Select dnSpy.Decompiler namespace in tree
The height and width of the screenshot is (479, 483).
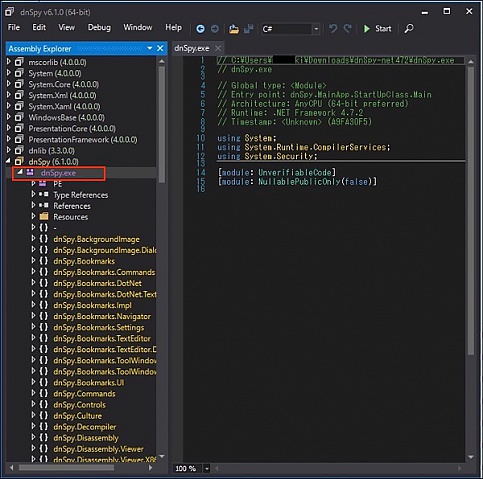(85, 427)
